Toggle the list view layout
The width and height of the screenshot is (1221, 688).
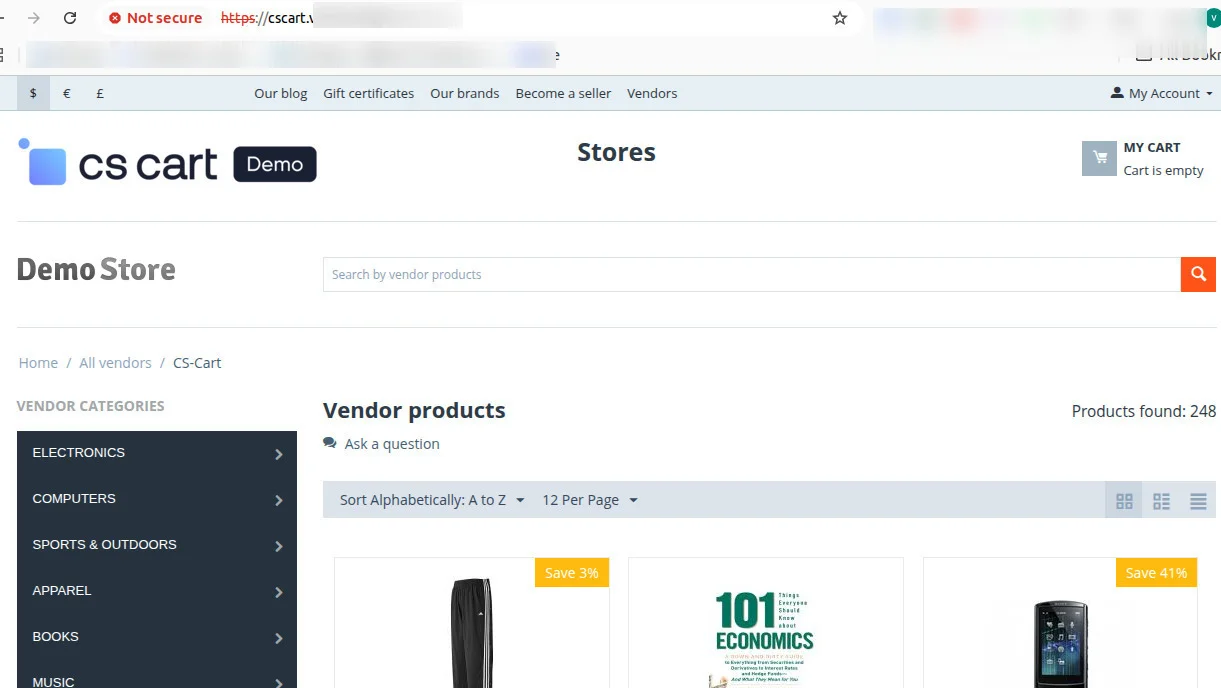click(x=1198, y=500)
